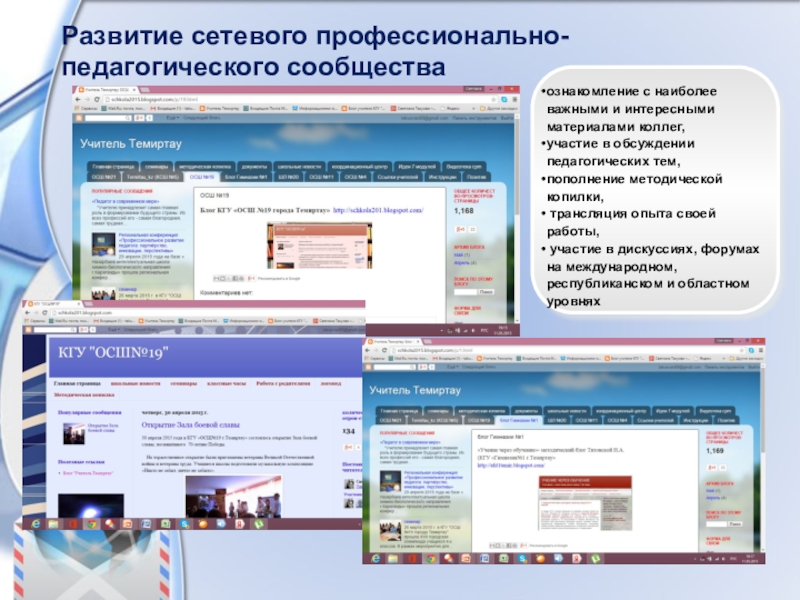Click ОСШ №19 blog preview thumbnail in top window

coord(319,245)
